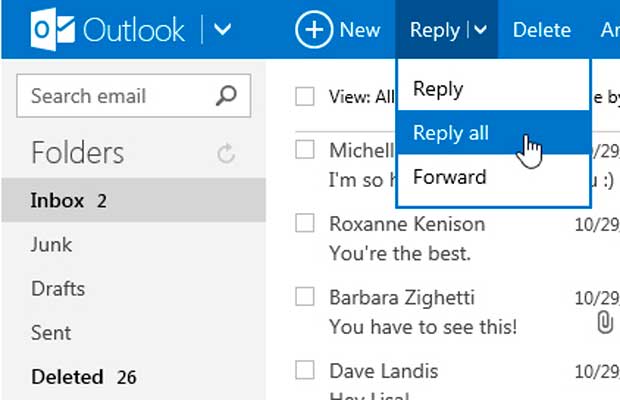Open the View: All filter dropdown
The image size is (620, 400).
point(361,96)
